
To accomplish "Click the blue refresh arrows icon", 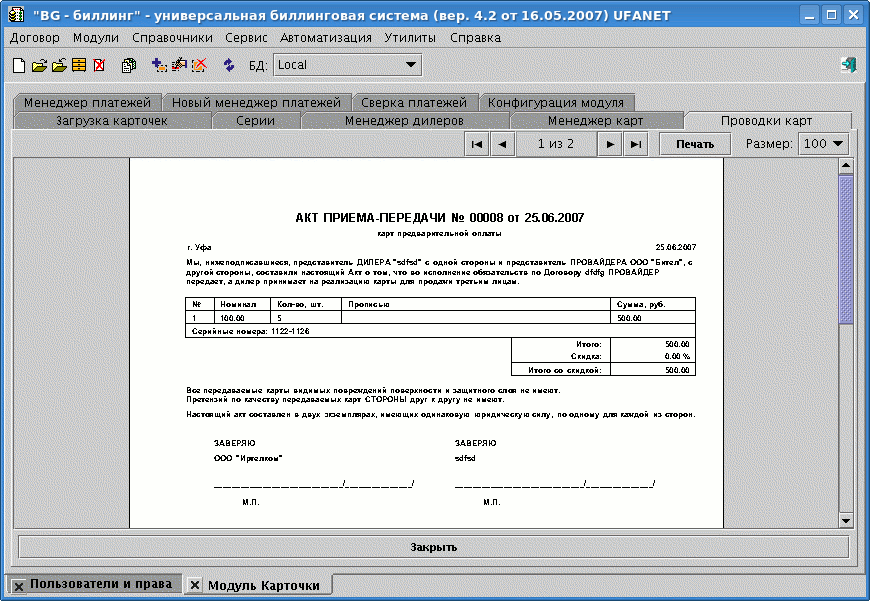I will [x=229, y=65].
